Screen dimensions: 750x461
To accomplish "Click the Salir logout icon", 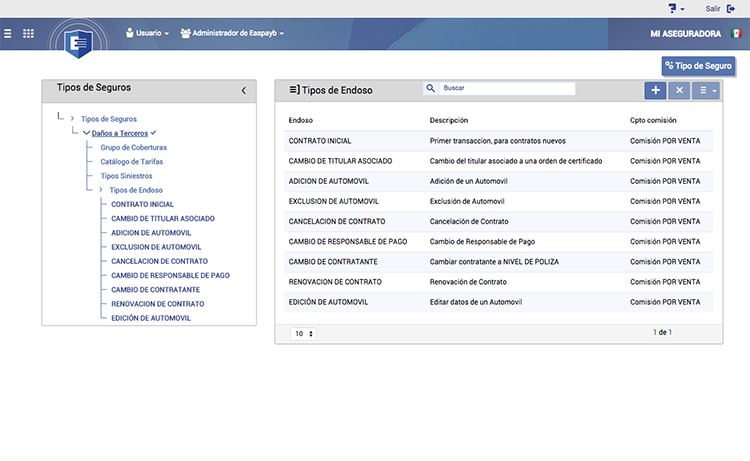I will tap(731, 9).
